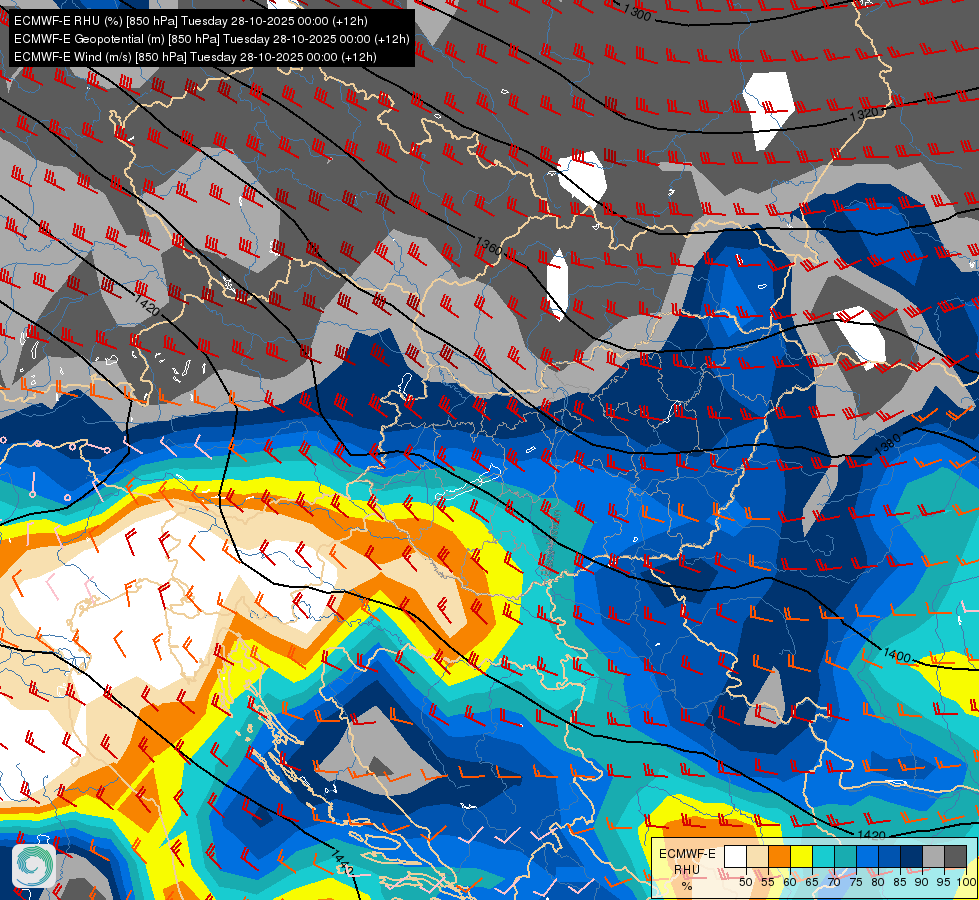Click the 100 legend tick label

pyautogui.click(x=967, y=882)
